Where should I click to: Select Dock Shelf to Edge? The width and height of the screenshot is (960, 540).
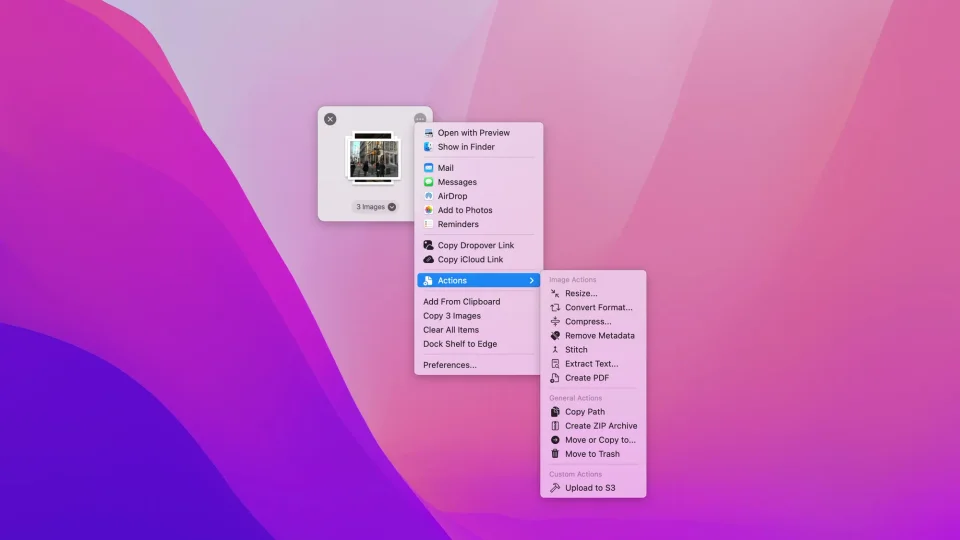click(x=460, y=343)
